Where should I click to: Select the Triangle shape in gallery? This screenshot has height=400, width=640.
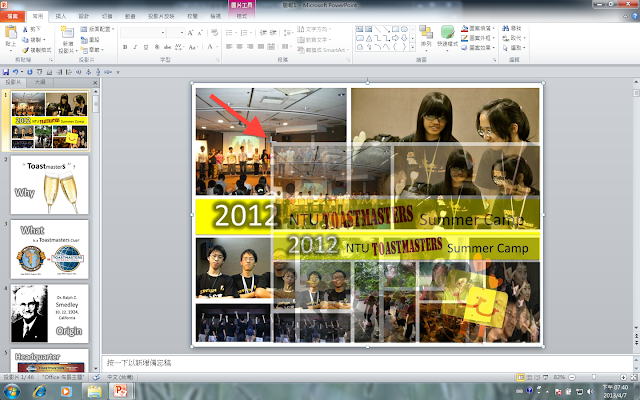pos(369,38)
